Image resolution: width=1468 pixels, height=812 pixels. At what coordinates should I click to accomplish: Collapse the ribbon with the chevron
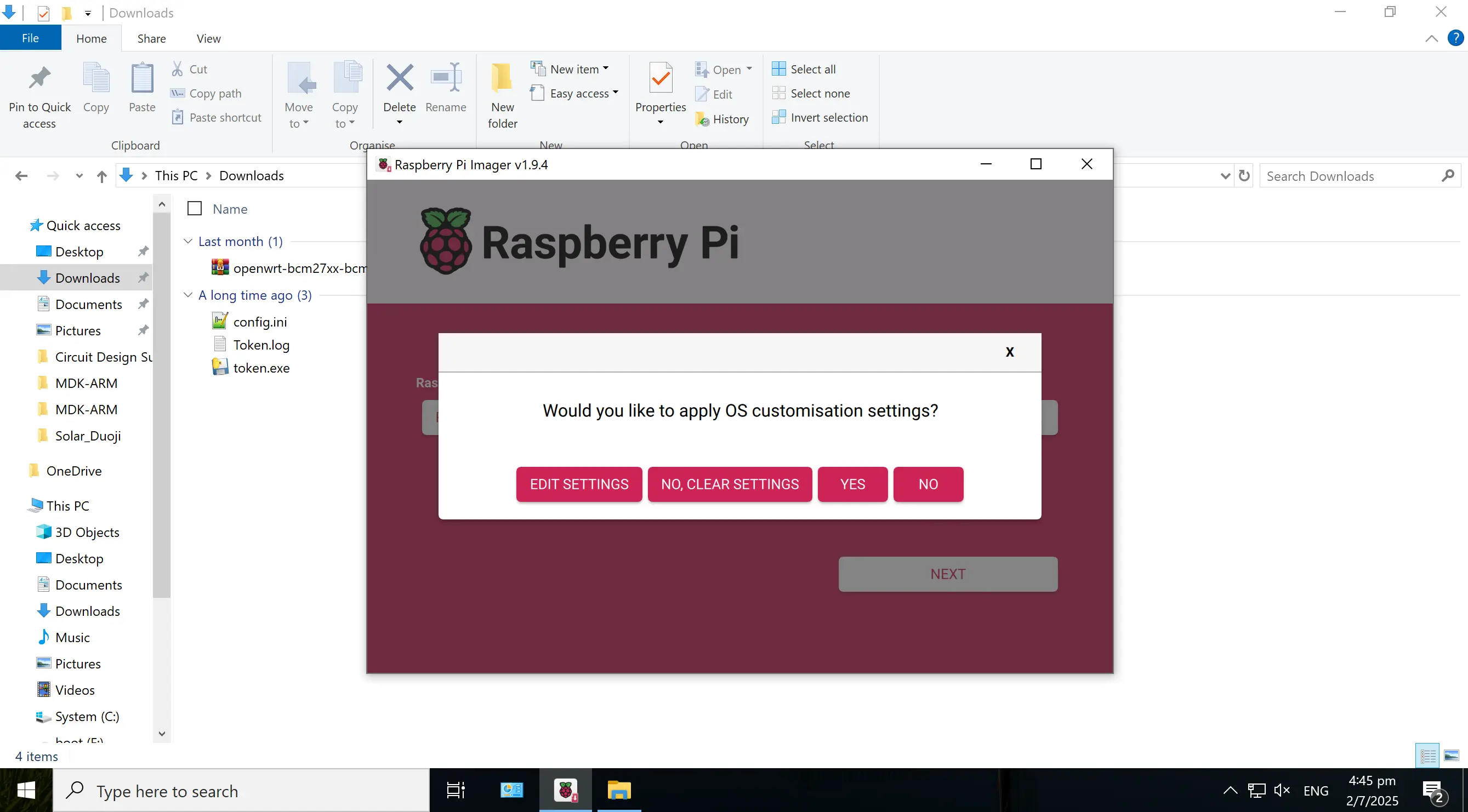pyautogui.click(x=1431, y=38)
